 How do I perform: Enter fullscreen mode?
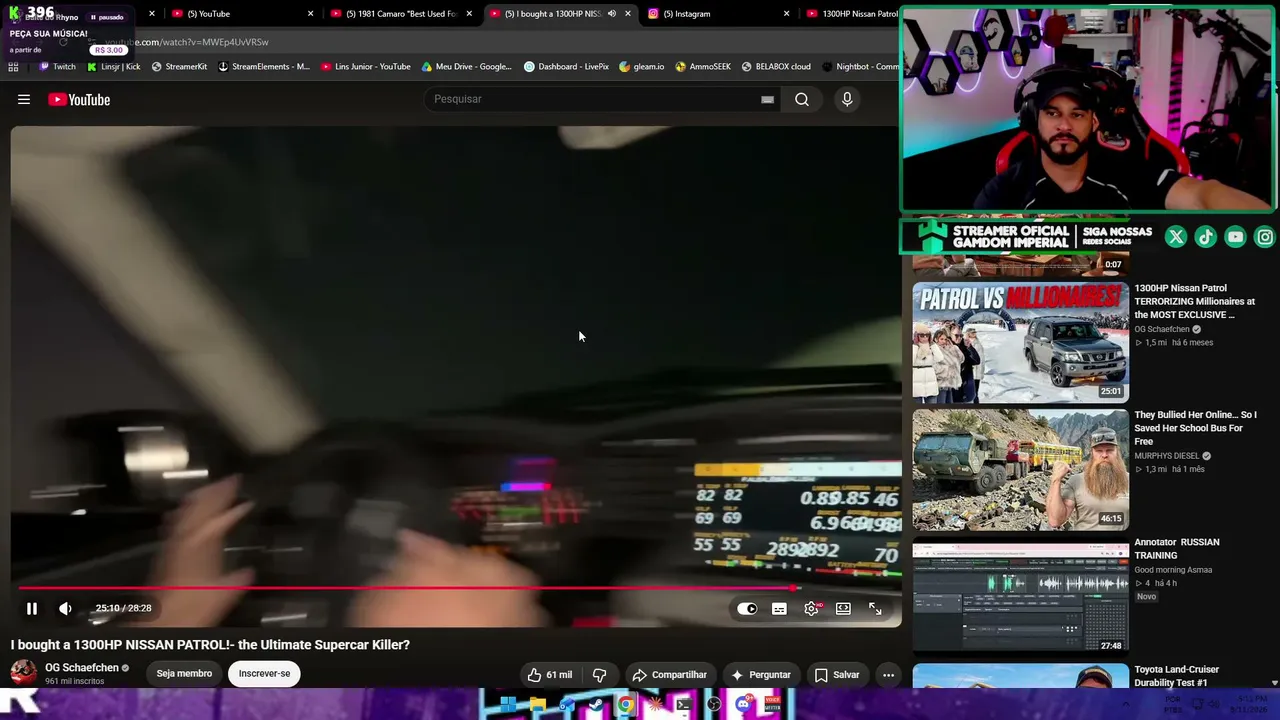pyautogui.click(x=875, y=608)
